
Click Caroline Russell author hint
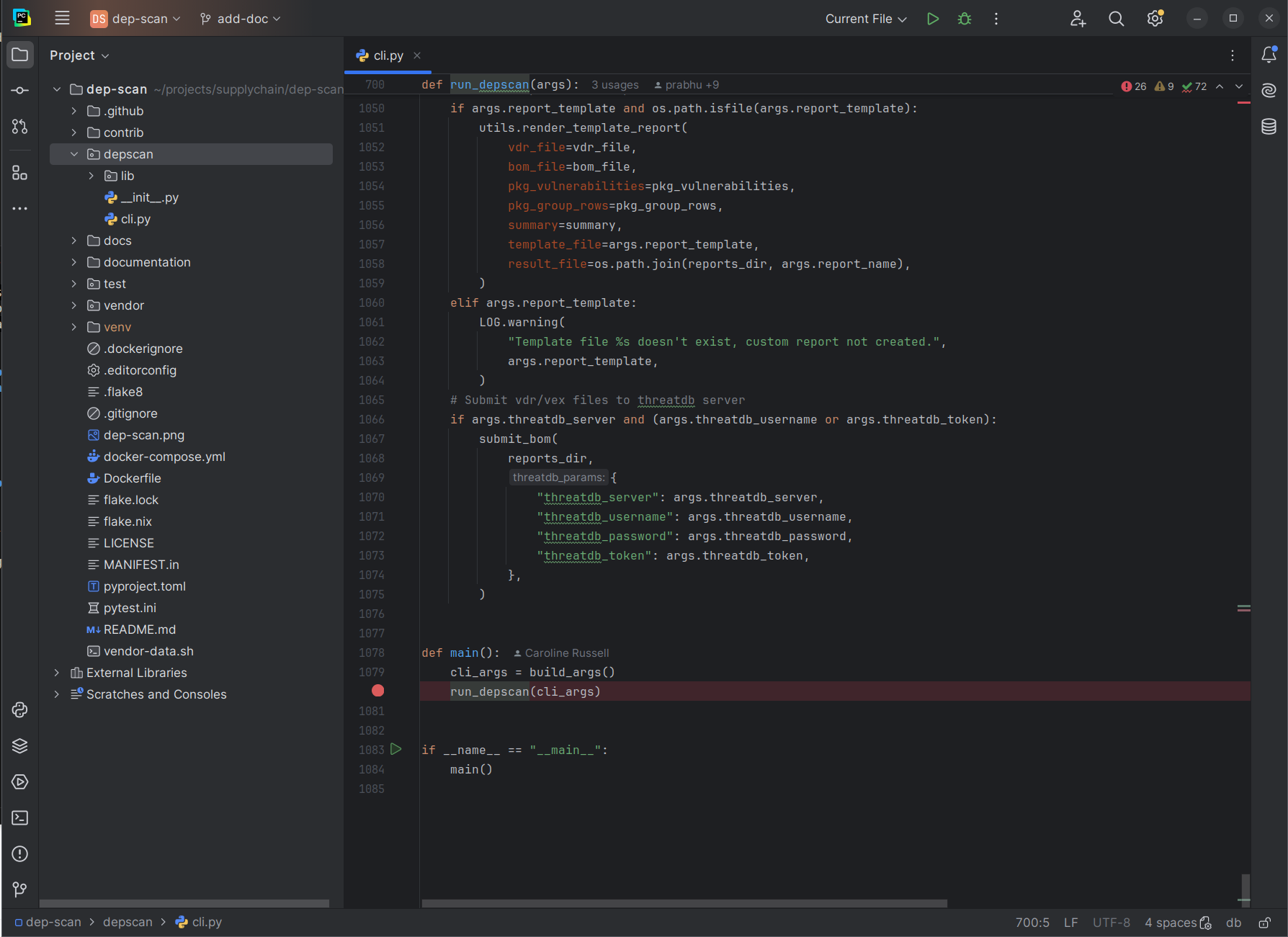click(560, 653)
